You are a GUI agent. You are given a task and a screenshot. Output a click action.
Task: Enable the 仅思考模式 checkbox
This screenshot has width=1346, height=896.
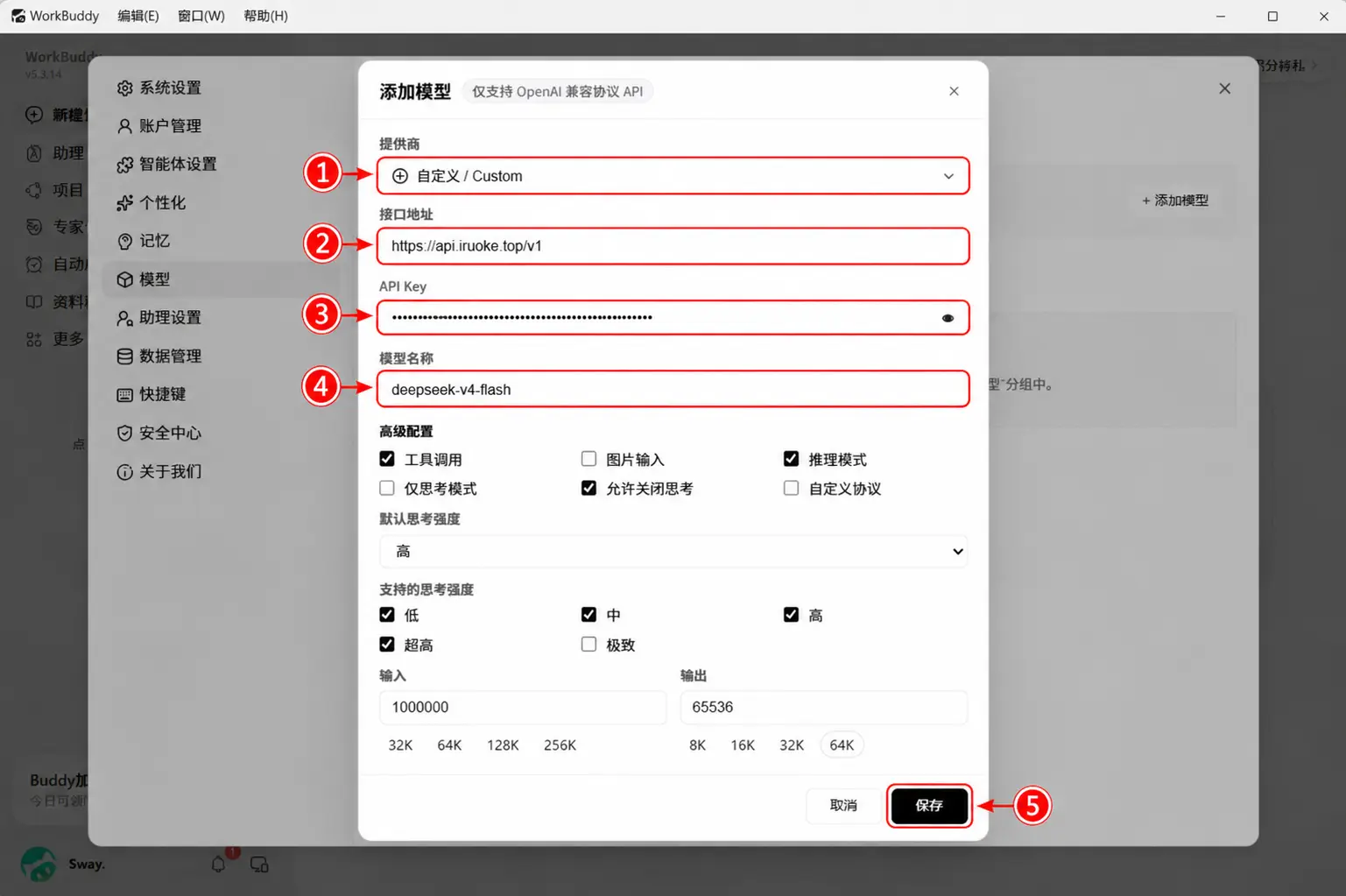[387, 488]
